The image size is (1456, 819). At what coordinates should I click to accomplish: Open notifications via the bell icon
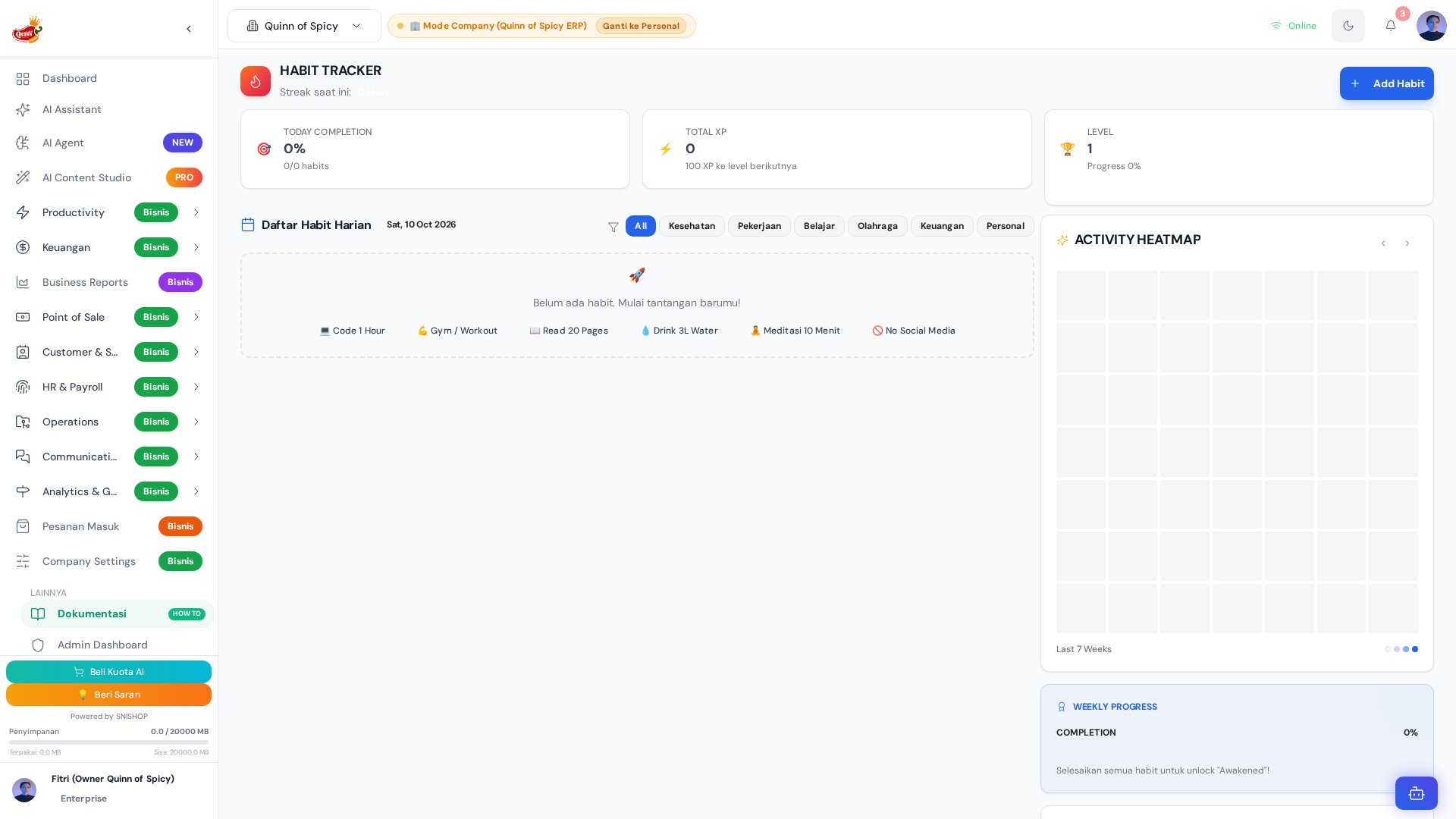tap(1391, 26)
